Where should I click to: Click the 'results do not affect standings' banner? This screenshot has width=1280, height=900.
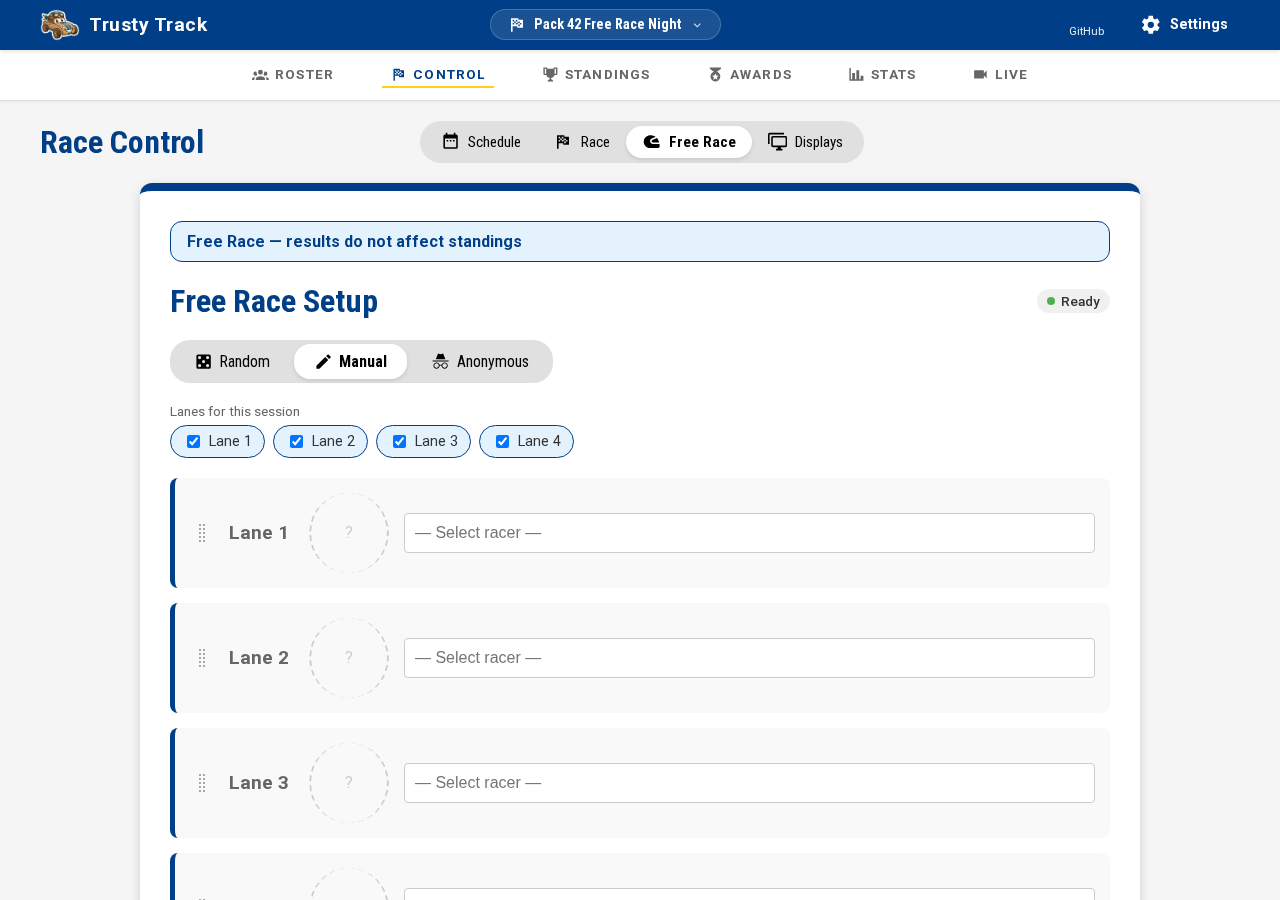coord(640,242)
